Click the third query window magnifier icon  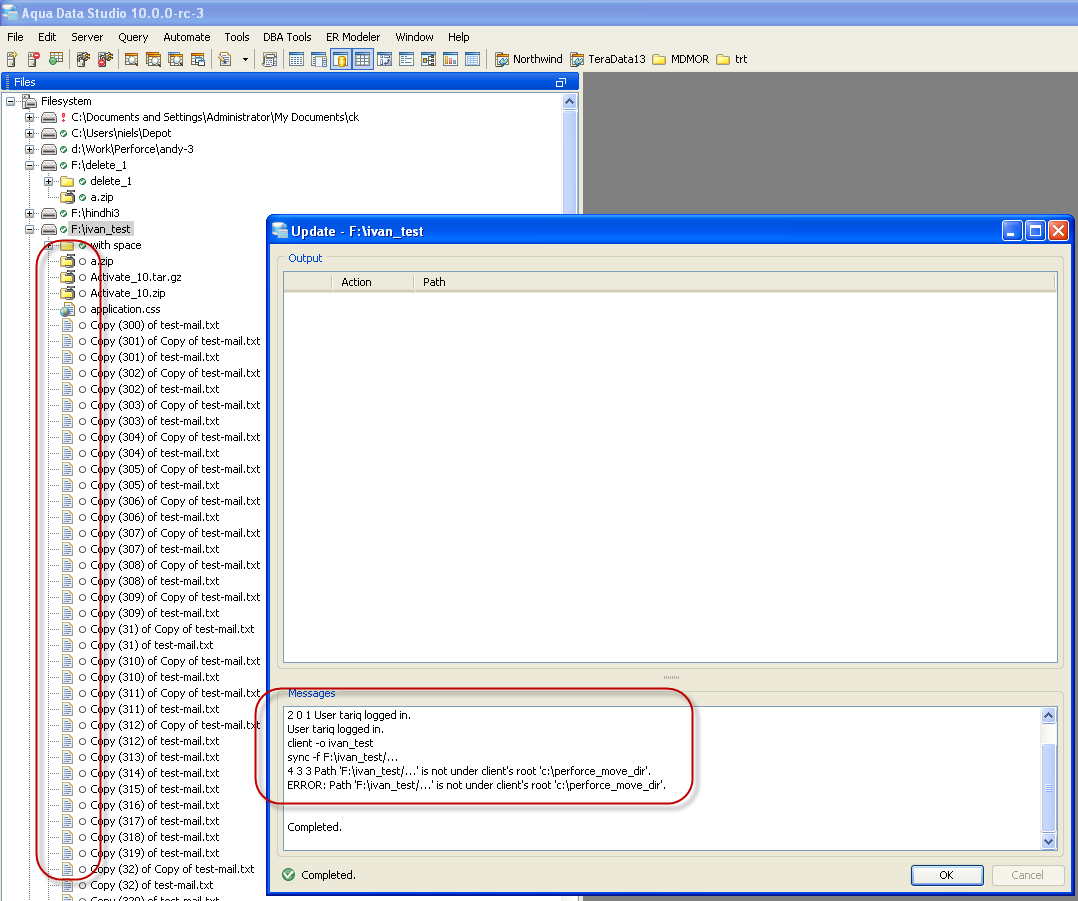[175, 59]
